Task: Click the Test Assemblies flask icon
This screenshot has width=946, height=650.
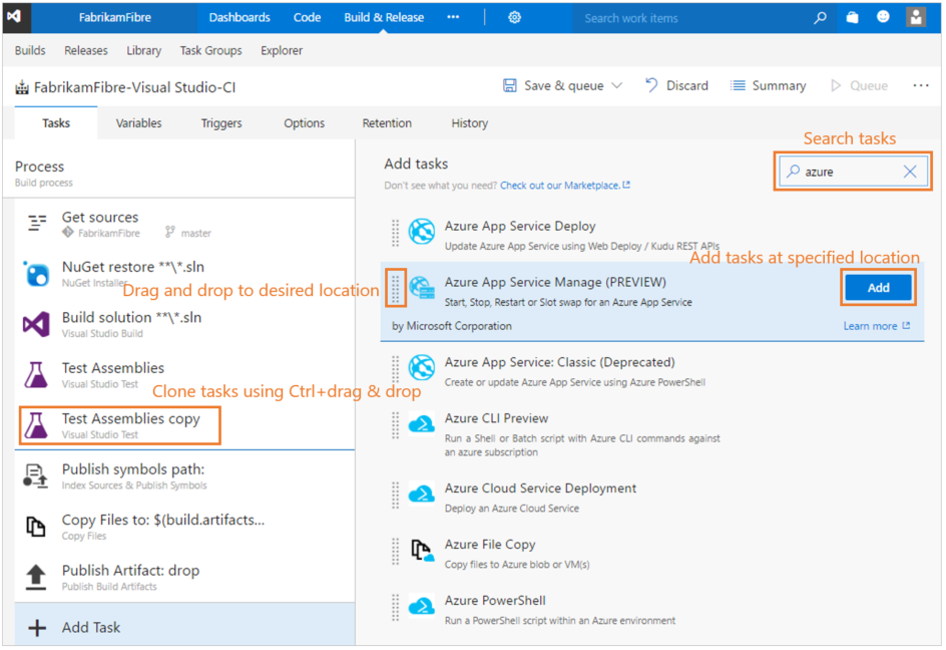Action: pyautogui.click(x=36, y=375)
